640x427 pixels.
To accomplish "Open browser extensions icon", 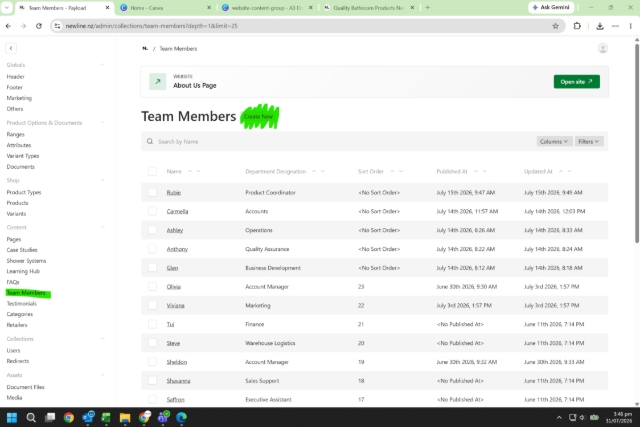I will 577,26.
